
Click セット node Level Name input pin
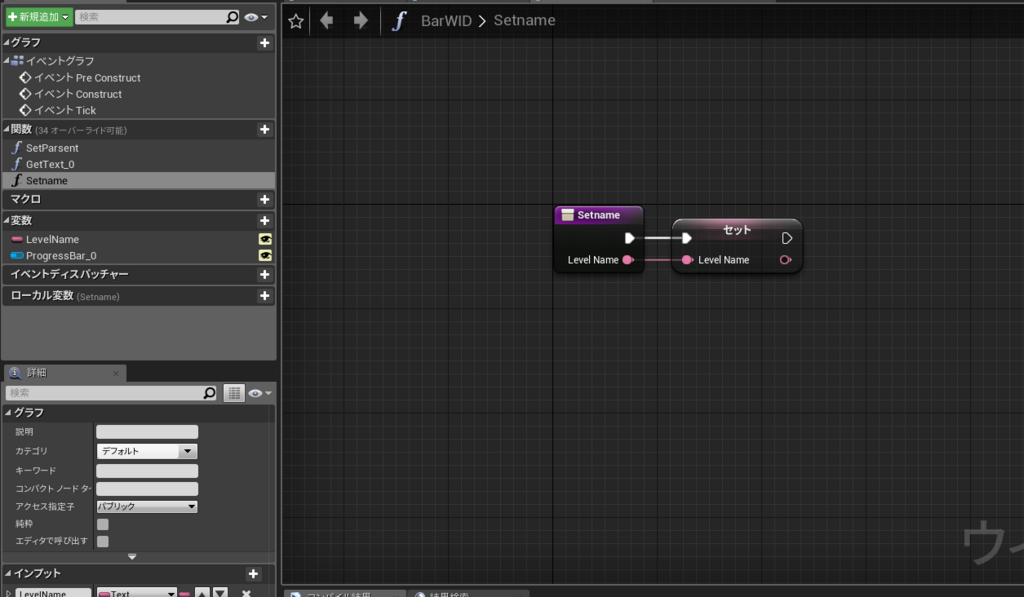(x=687, y=260)
